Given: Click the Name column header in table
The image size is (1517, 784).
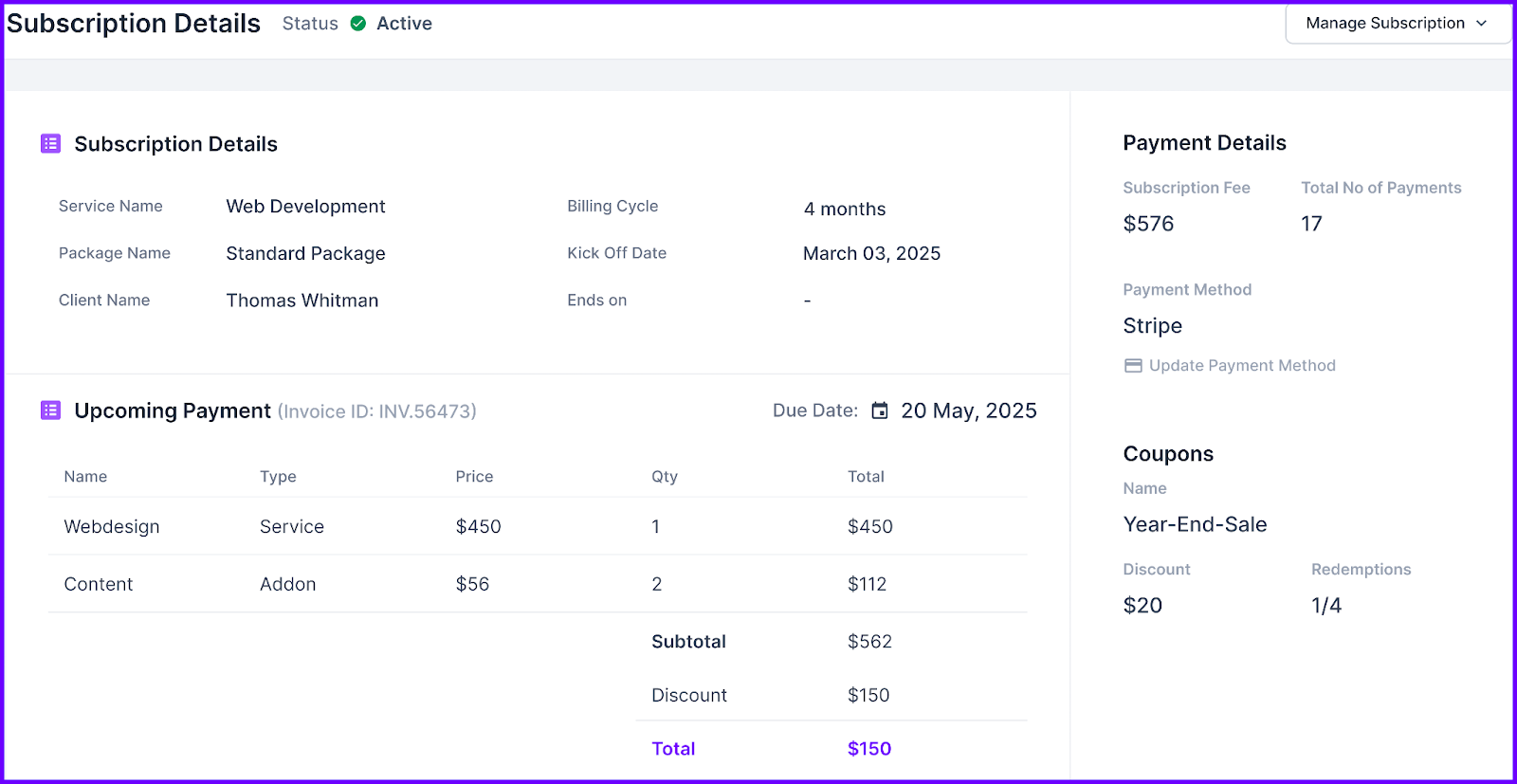Looking at the screenshot, I should click(x=85, y=477).
